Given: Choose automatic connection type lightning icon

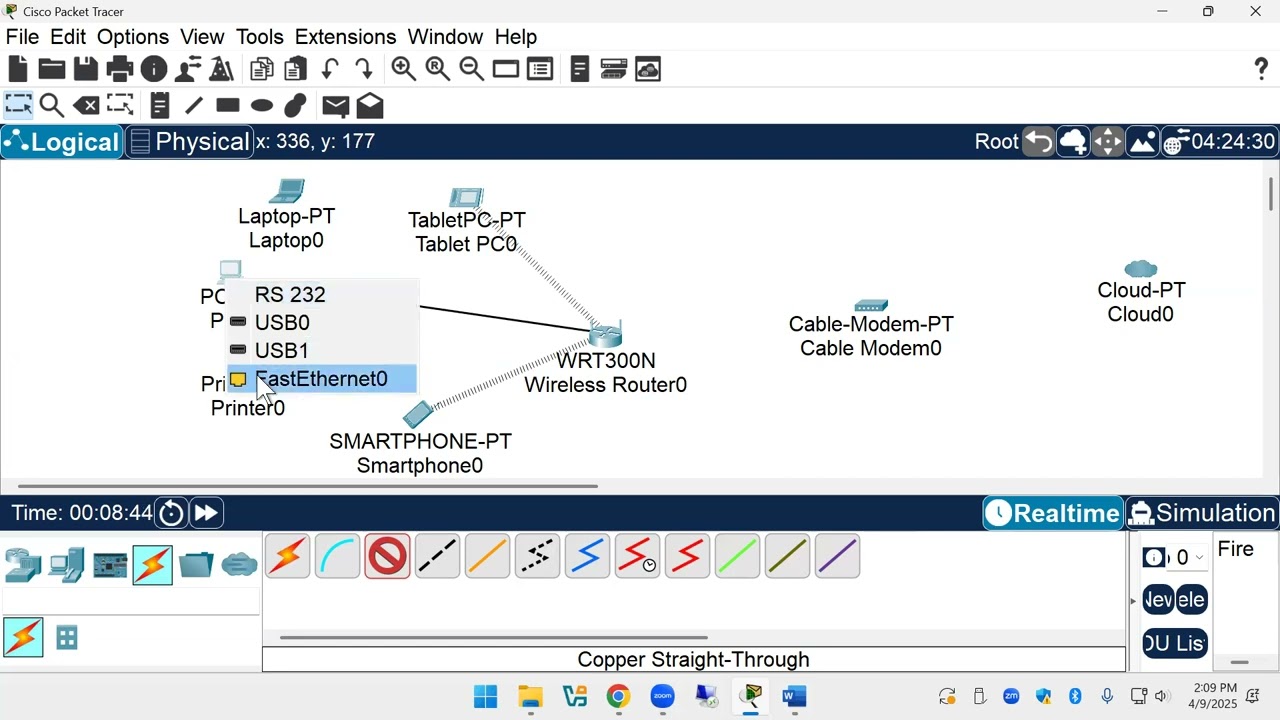Looking at the screenshot, I should click(288, 557).
